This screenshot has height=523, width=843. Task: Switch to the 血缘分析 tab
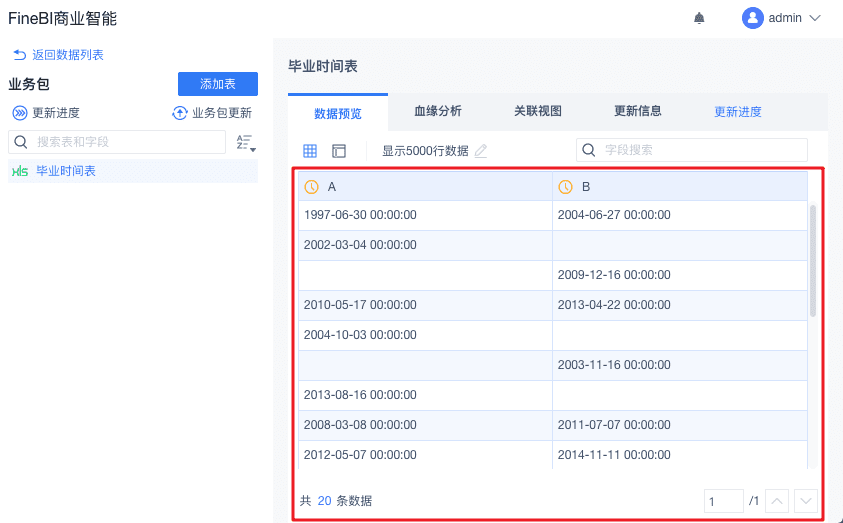[438, 111]
